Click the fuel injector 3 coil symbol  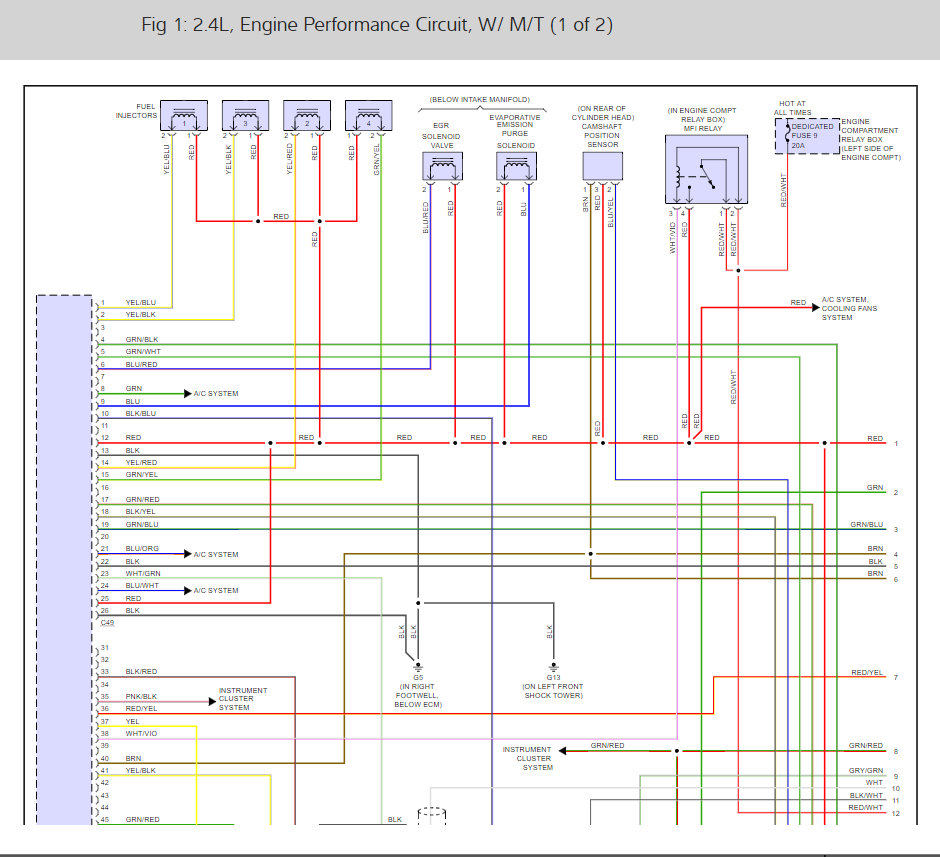click(245, 116)
